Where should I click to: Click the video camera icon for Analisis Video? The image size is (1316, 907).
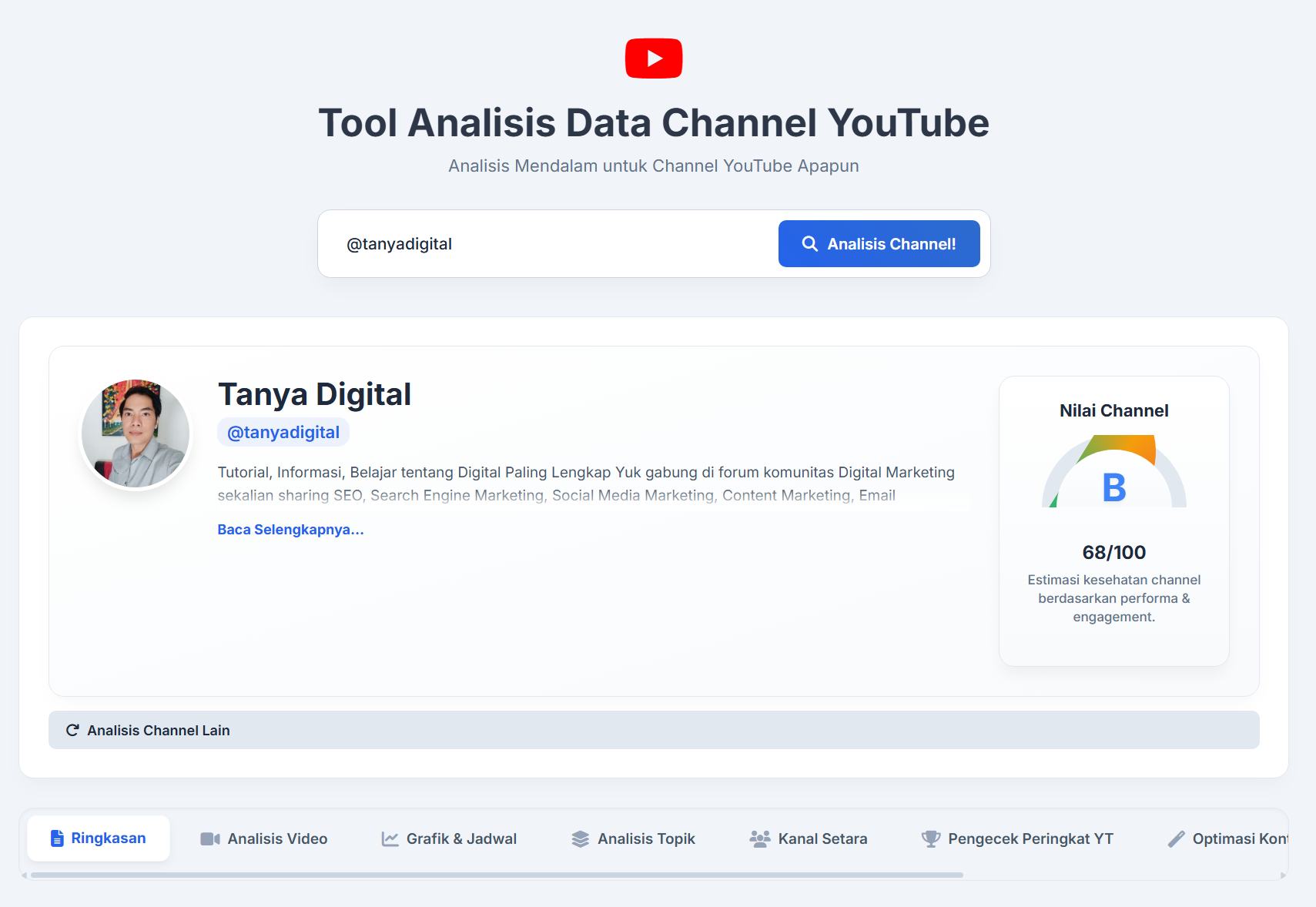tap(210, 839)
